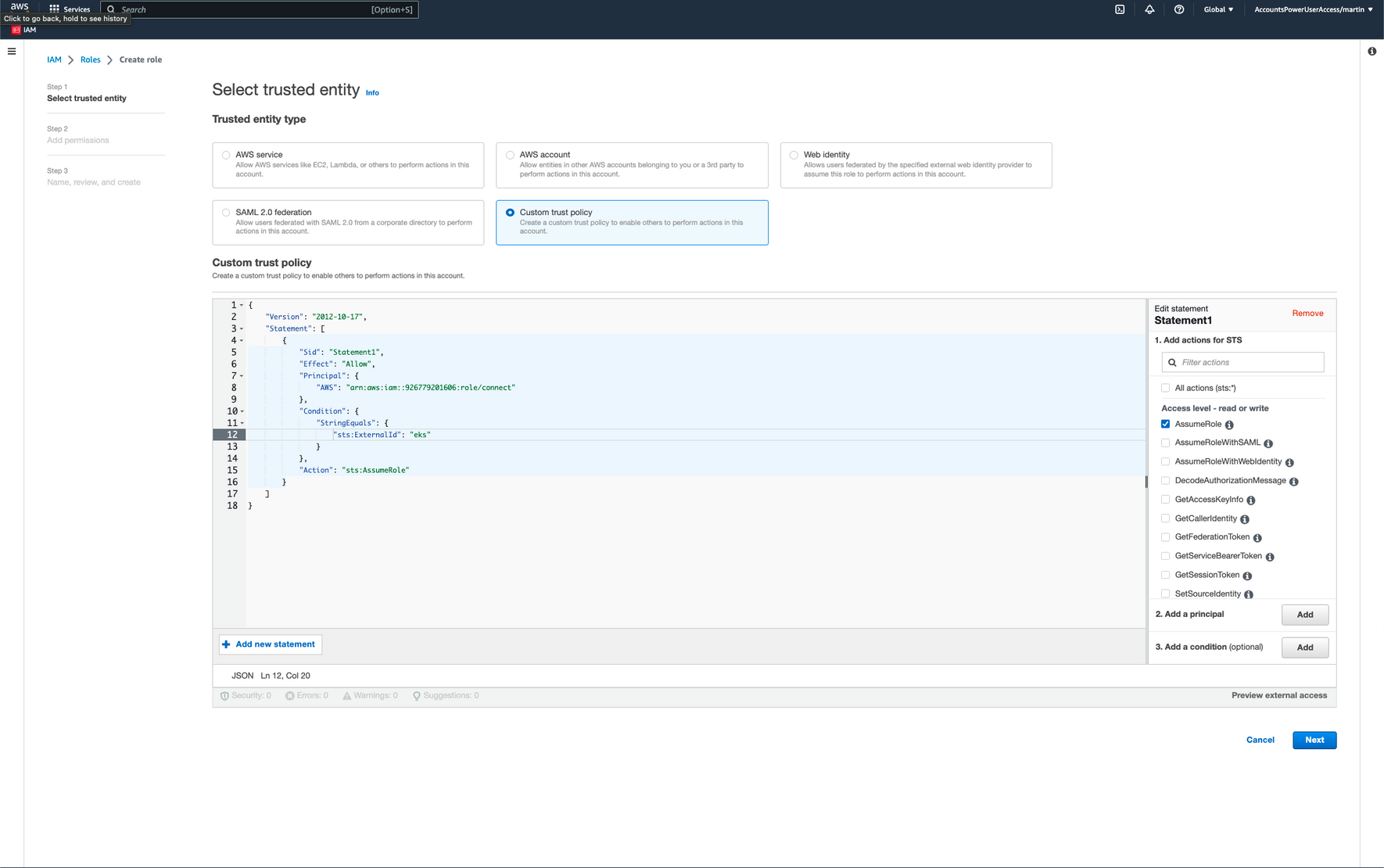Click the info icon beside GetFederationToken
This screenshot has height=868, width=1384.
pyautogui.click(x=1257, y=537)
